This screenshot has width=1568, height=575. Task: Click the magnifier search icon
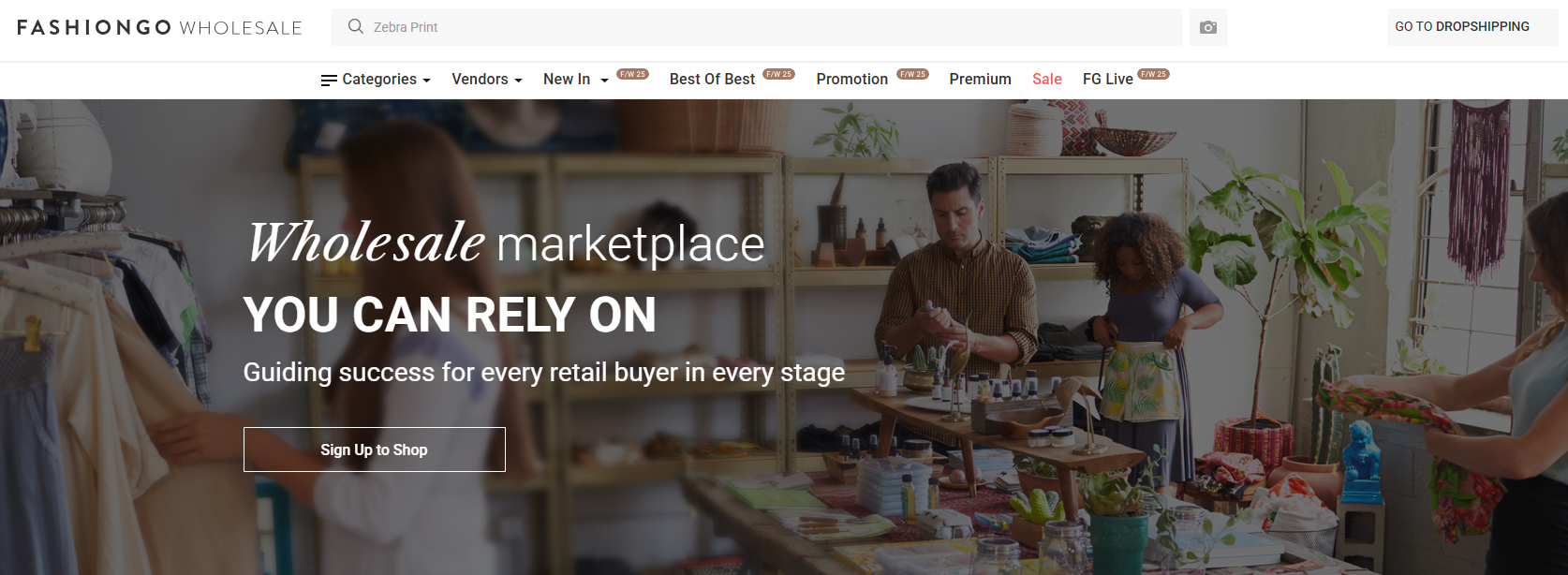coord(356,26)
